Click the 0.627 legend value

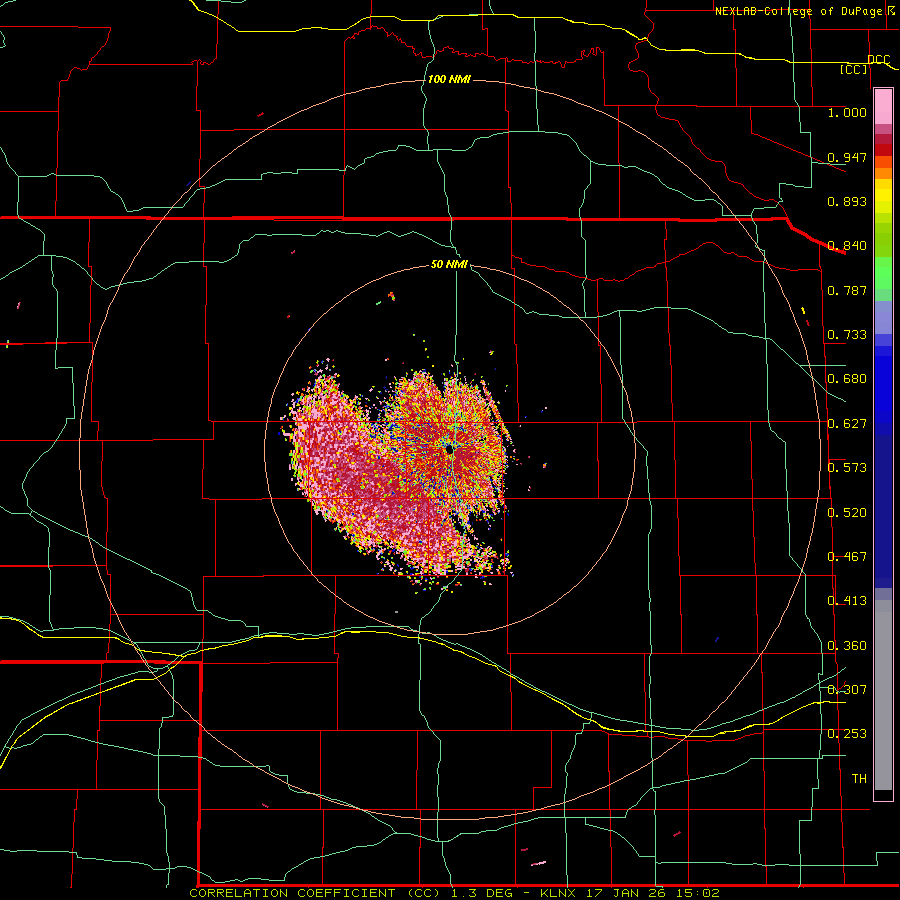tap(847, 423)
